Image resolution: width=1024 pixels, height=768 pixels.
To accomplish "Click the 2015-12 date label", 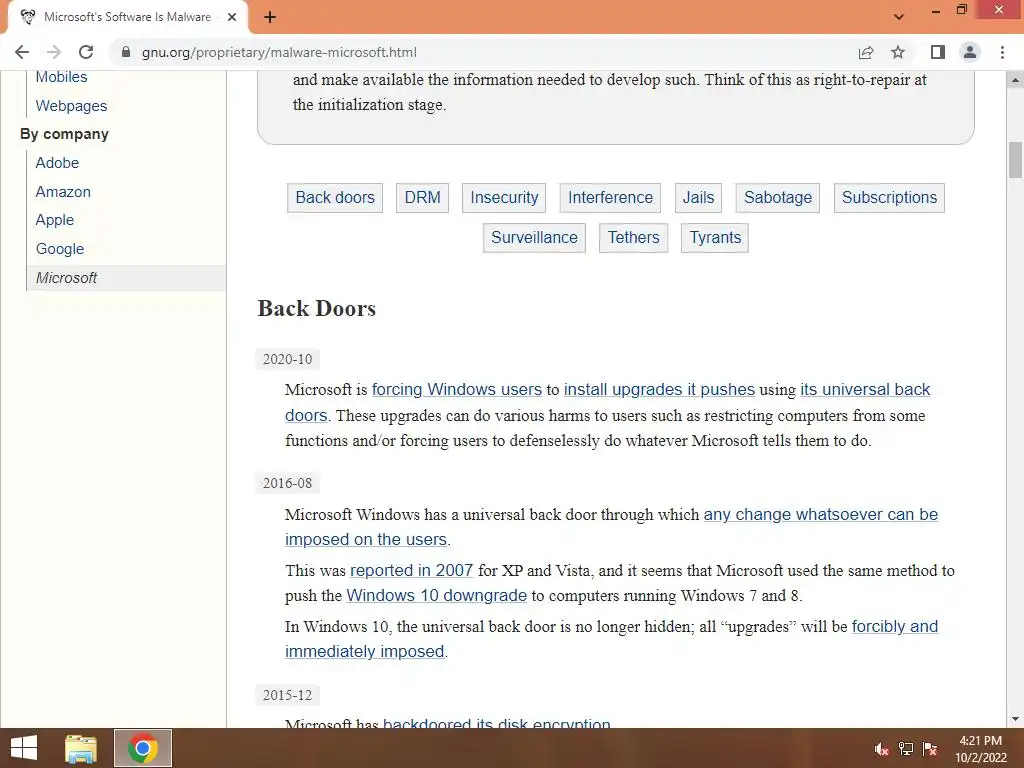I will [x=287, y=695].
